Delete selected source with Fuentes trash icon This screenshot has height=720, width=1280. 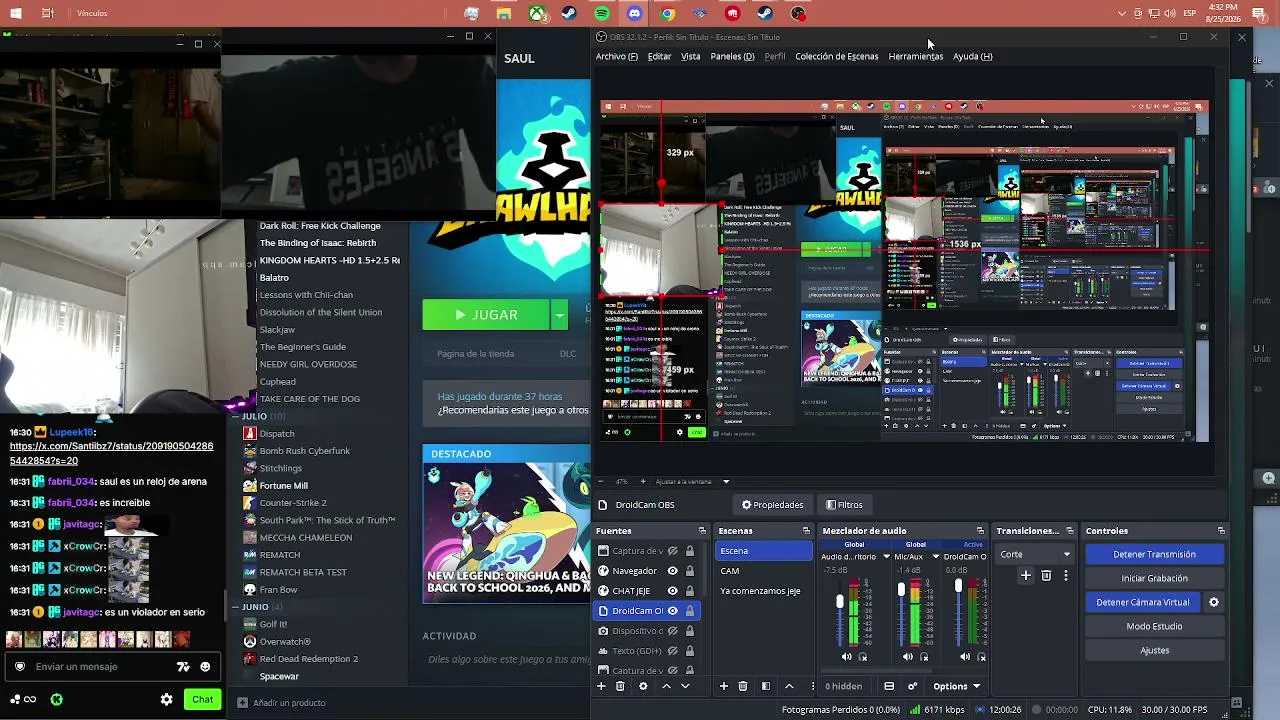620,686
